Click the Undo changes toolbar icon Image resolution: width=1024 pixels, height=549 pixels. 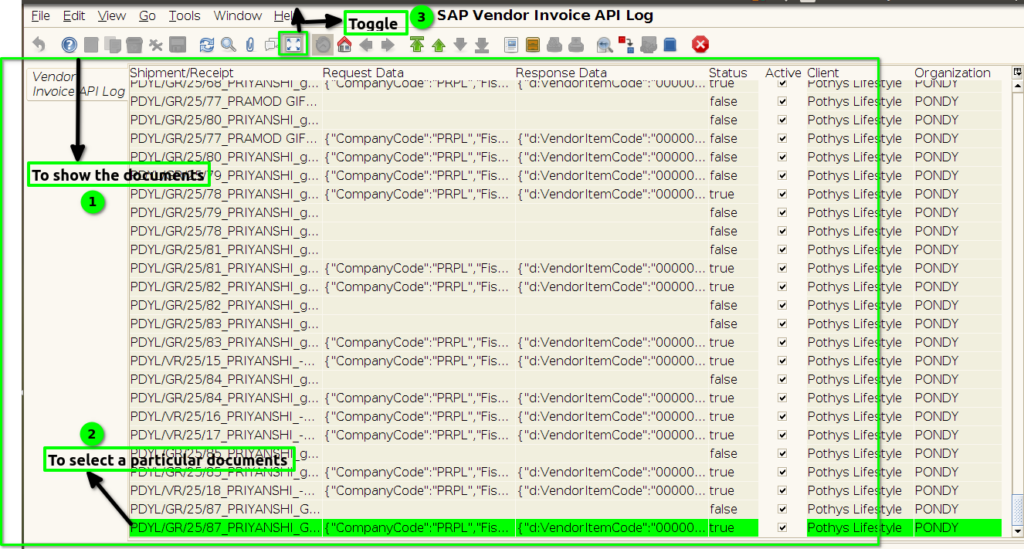(39, 44)
